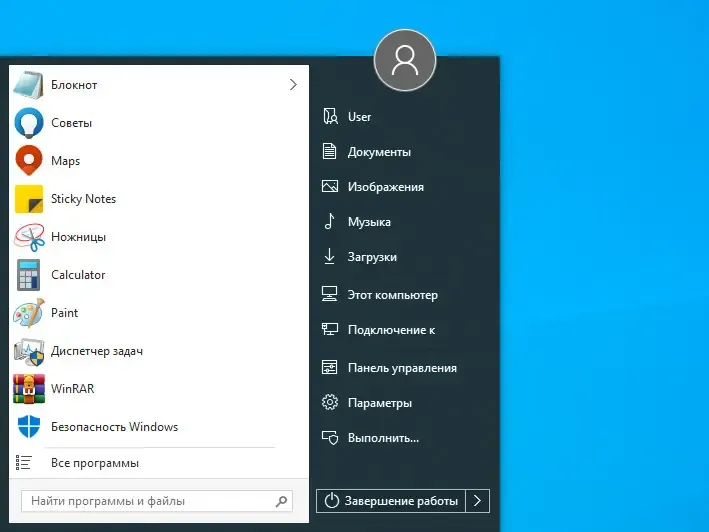
Task: Launch the Calculator icon
Action: pos(28,275)
